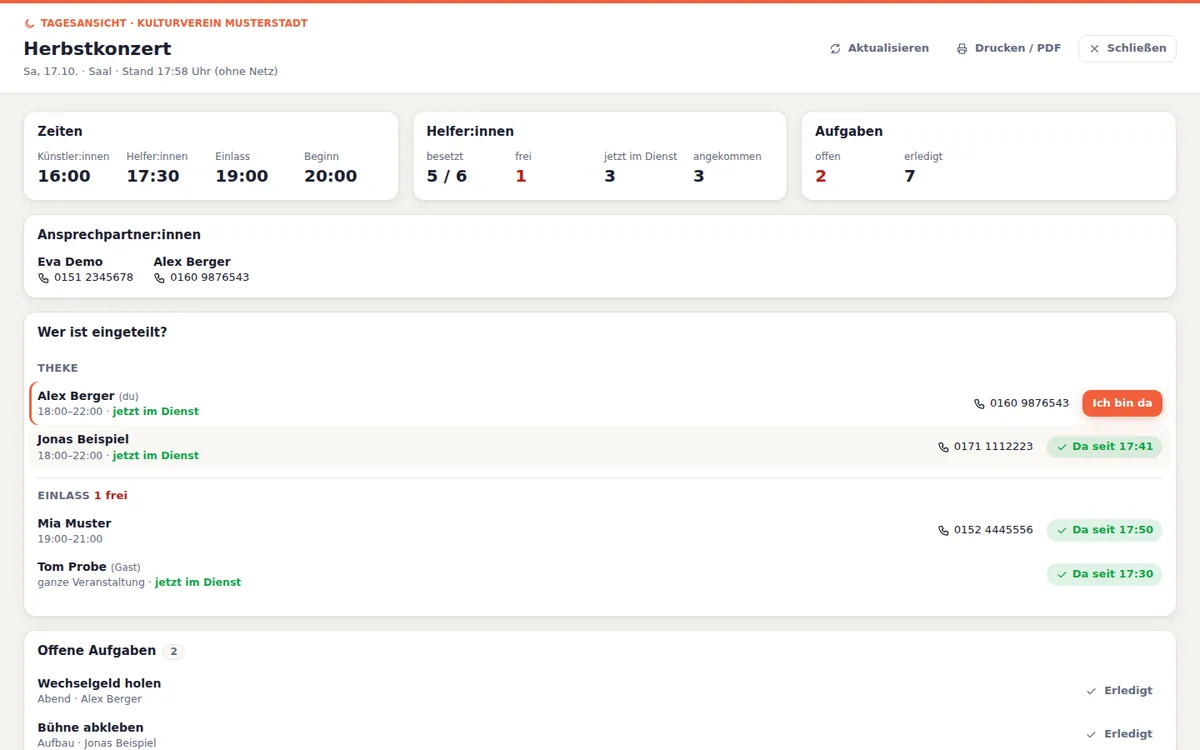The image size is (1200, 750).
Task: Click the THEKE section heading
Action: tap(58, 368)
